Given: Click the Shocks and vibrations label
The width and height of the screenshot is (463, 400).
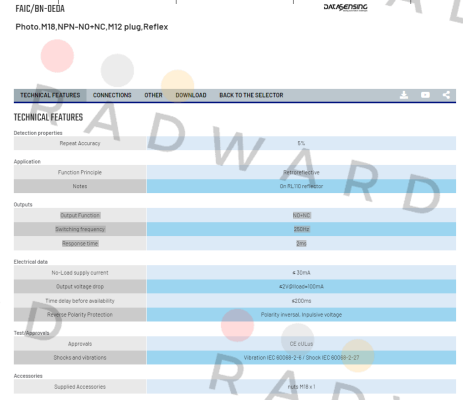Looking at the screenshot, I should (x=80, y=358).
